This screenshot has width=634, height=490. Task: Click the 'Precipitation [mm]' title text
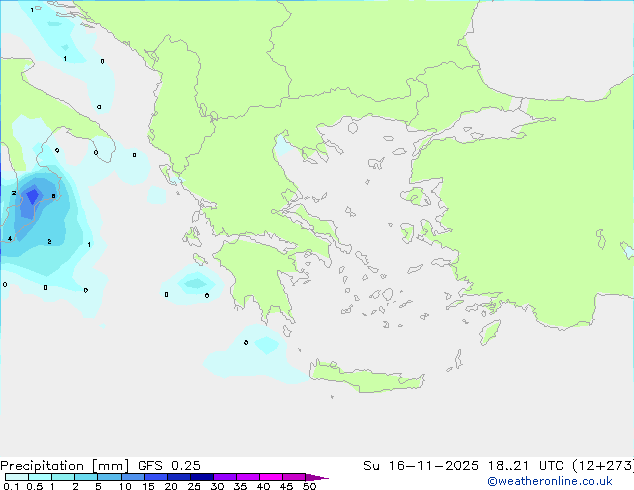[x=64, y=466]
